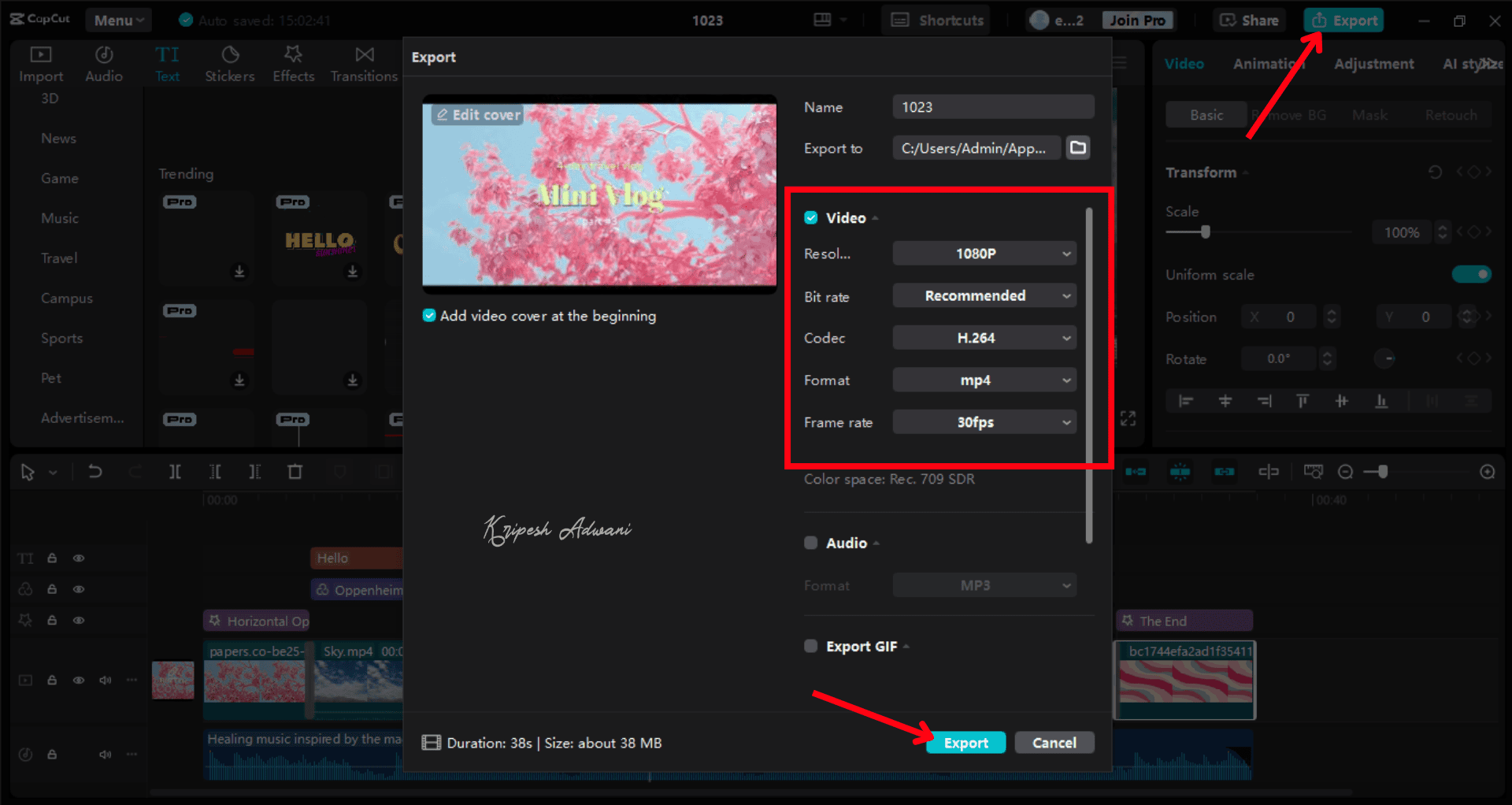
Task: Click the cyan Export button in dialog
Action: (965, 743)
